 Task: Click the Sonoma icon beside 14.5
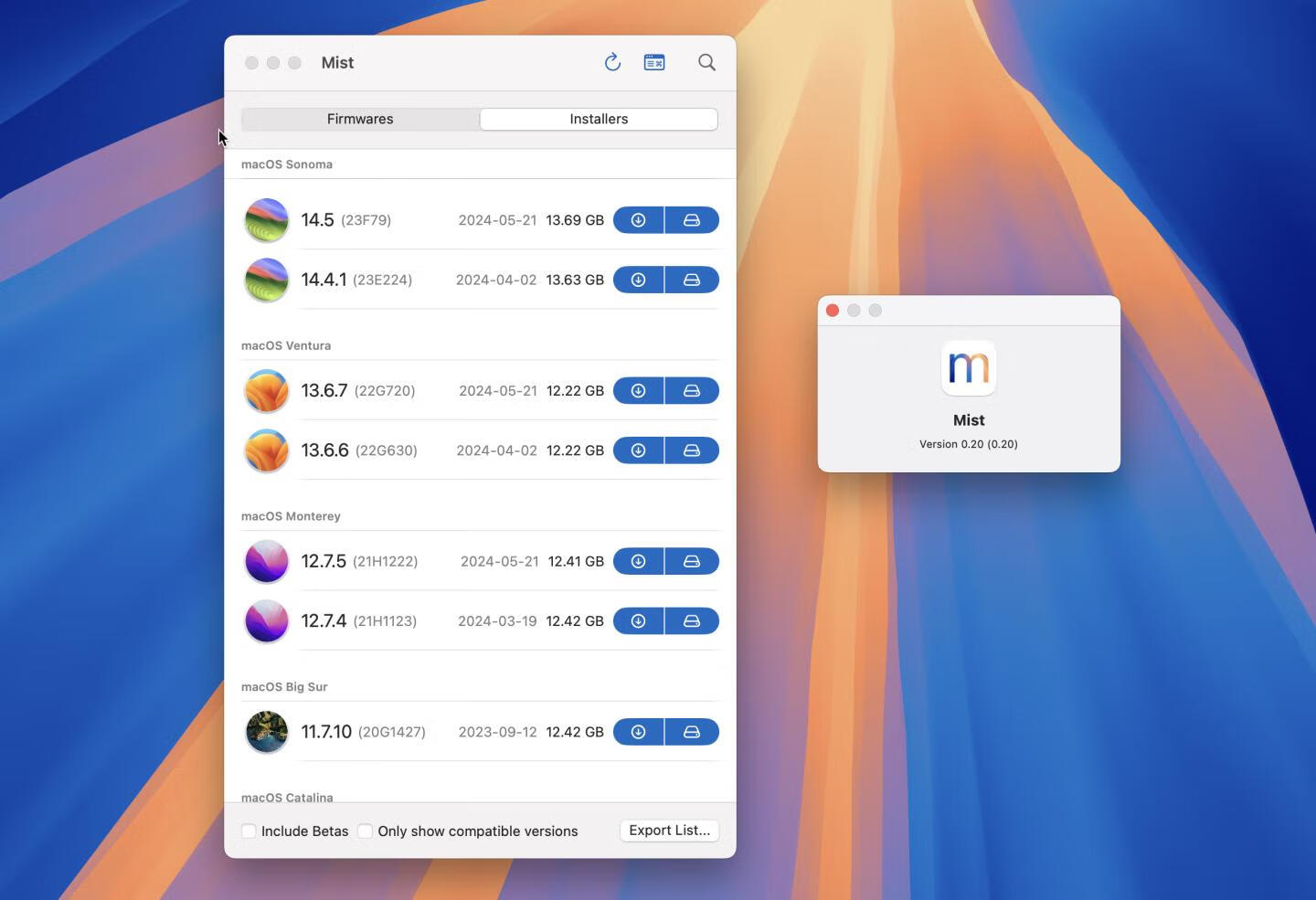pos(267,220)
